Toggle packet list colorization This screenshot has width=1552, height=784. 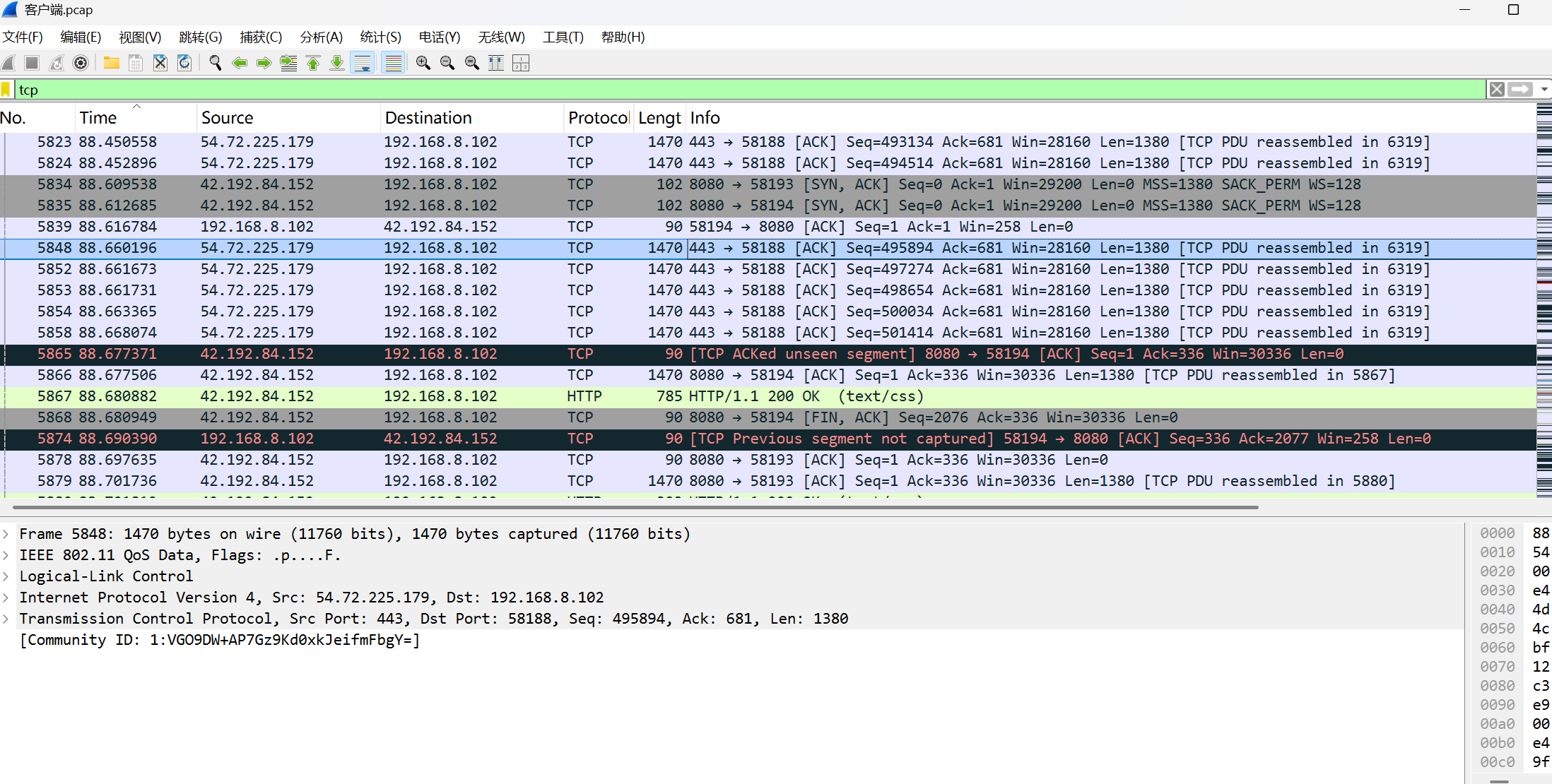pyautogui.click(x=393, y=63)
